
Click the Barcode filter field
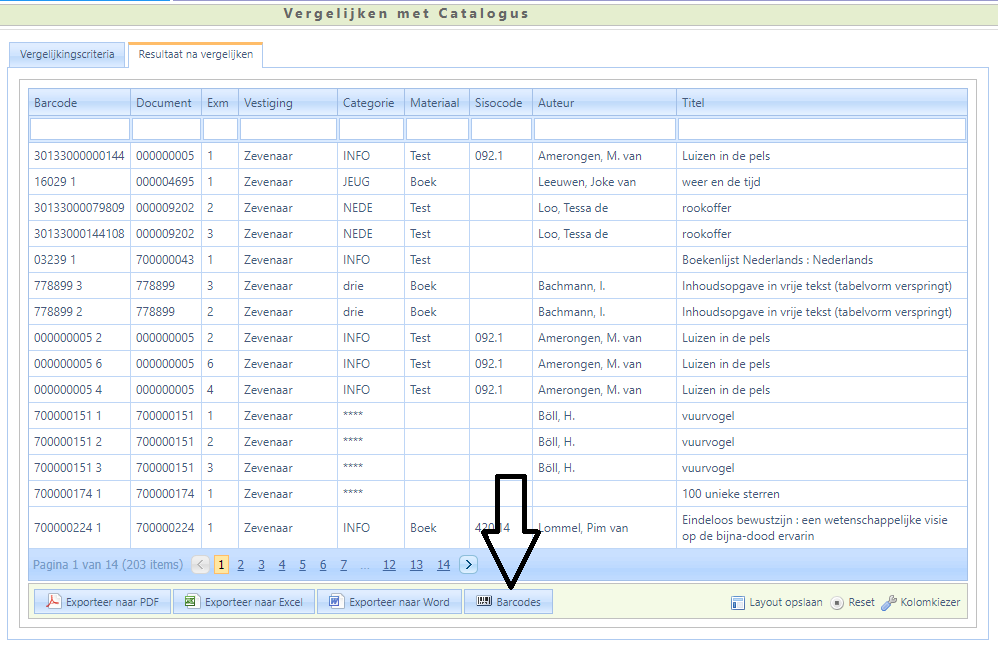point(80,129)
